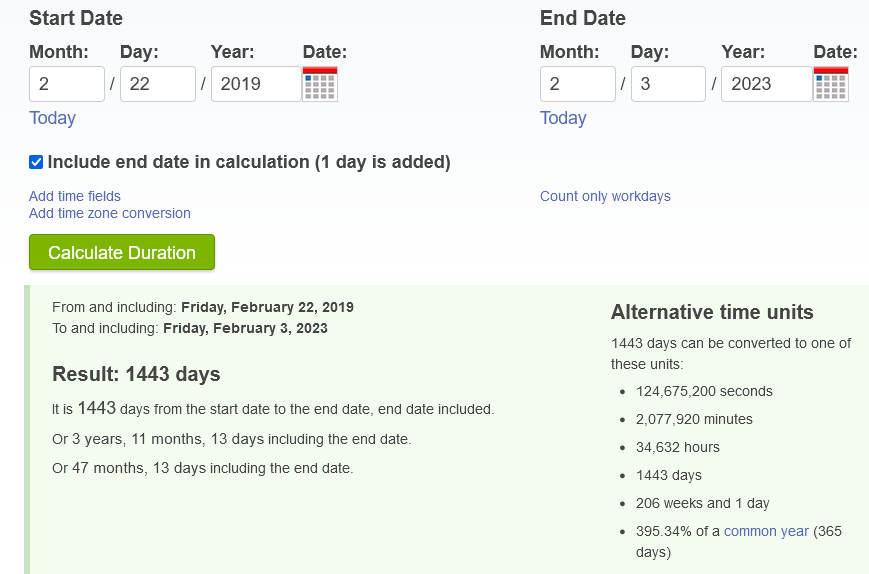Click the Start Date Day field
Screen dimensions: 869x574
[158, 84]
